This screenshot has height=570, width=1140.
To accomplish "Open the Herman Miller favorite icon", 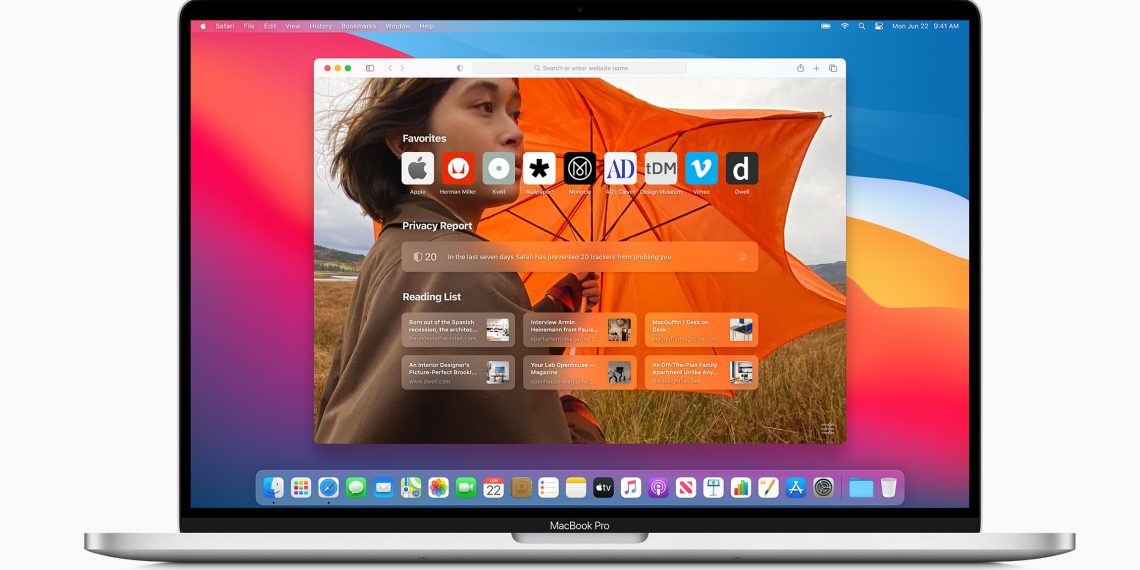I will pyautogui.click(x=458, y=168).
